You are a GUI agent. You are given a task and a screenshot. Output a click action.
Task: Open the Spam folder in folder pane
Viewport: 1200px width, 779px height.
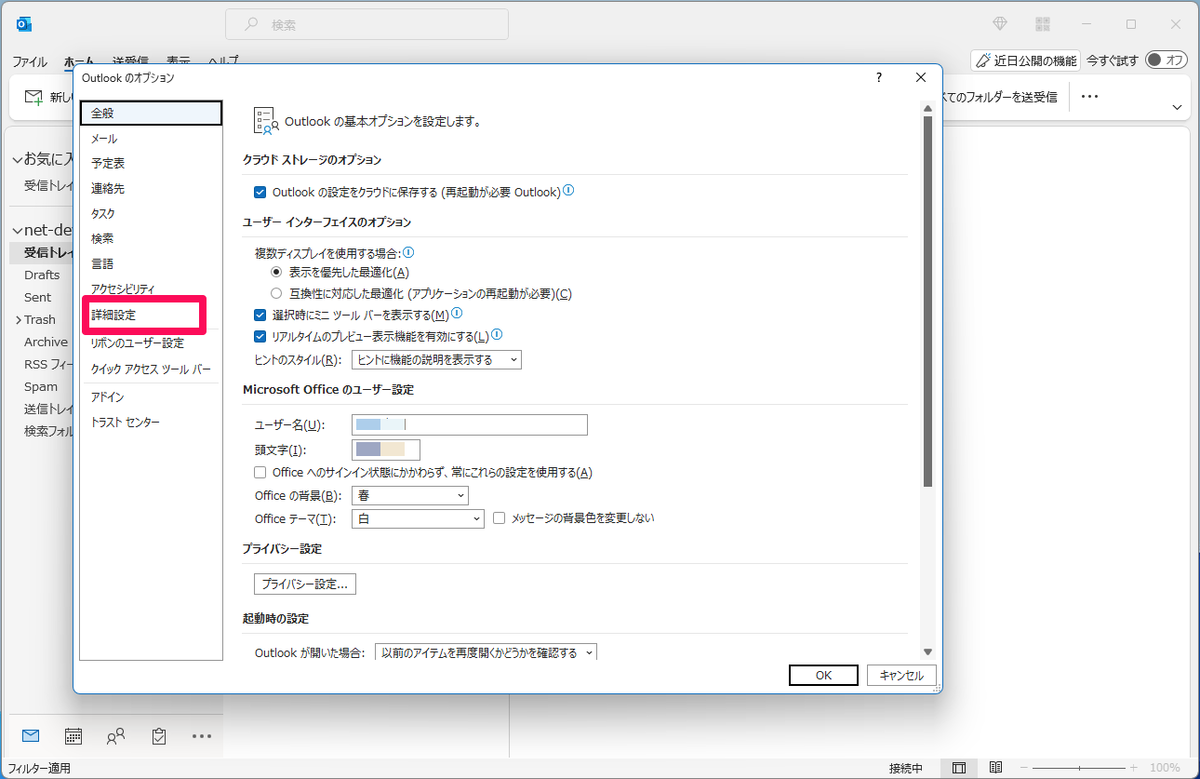click(x=41, y=386)
